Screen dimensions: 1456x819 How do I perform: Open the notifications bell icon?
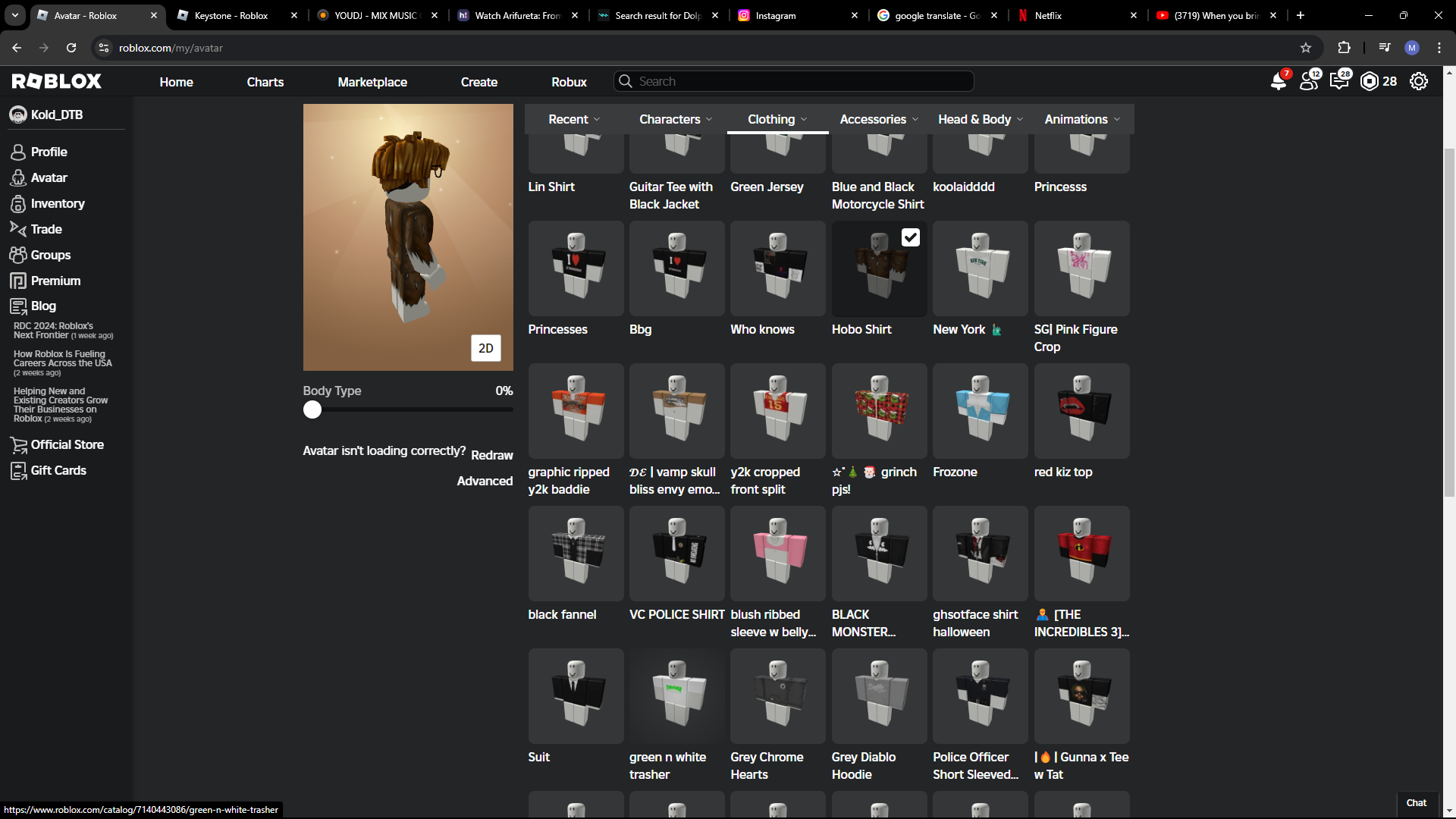[1279, 81]
